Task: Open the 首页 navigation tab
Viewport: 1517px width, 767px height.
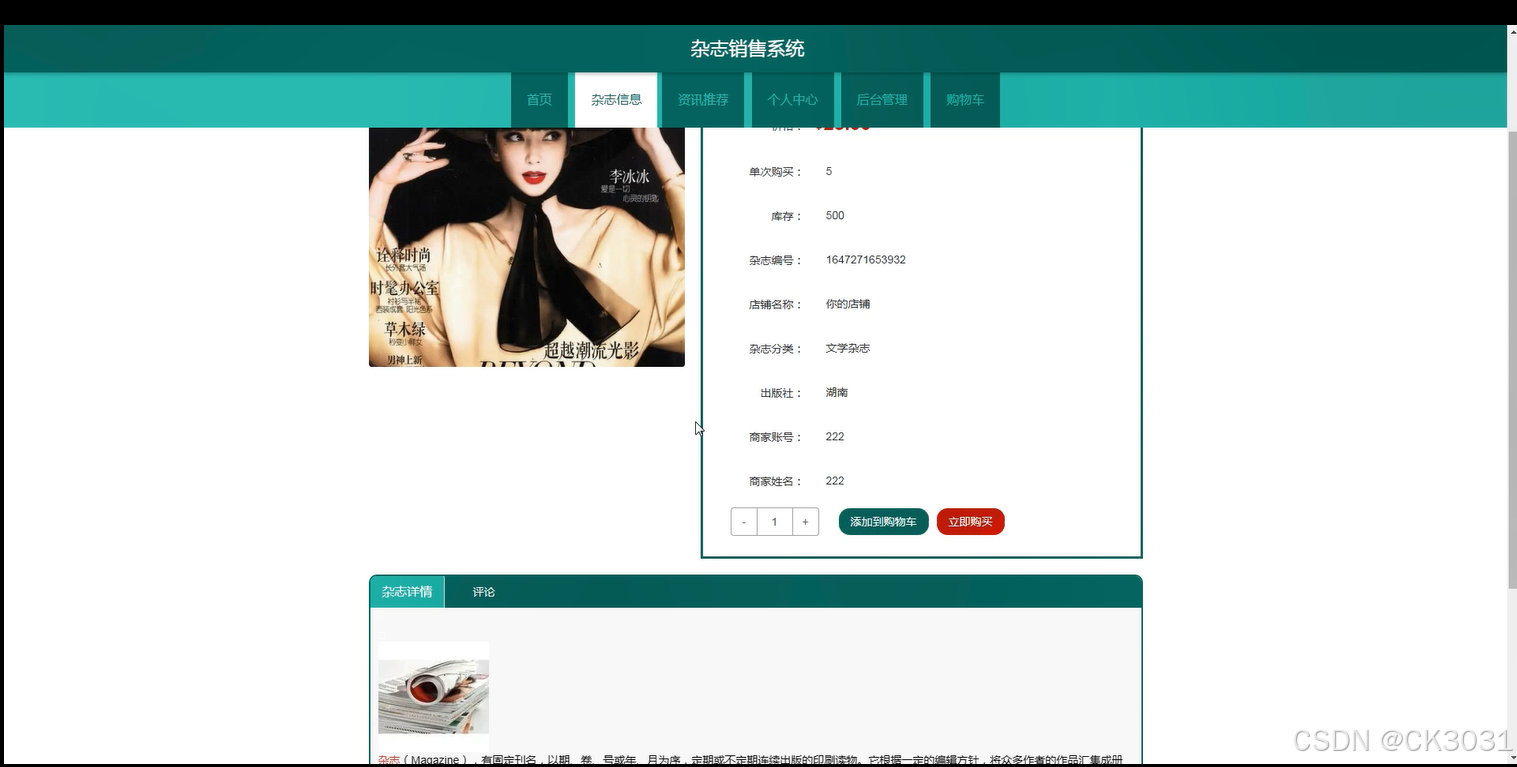Action: click(539, 100)
